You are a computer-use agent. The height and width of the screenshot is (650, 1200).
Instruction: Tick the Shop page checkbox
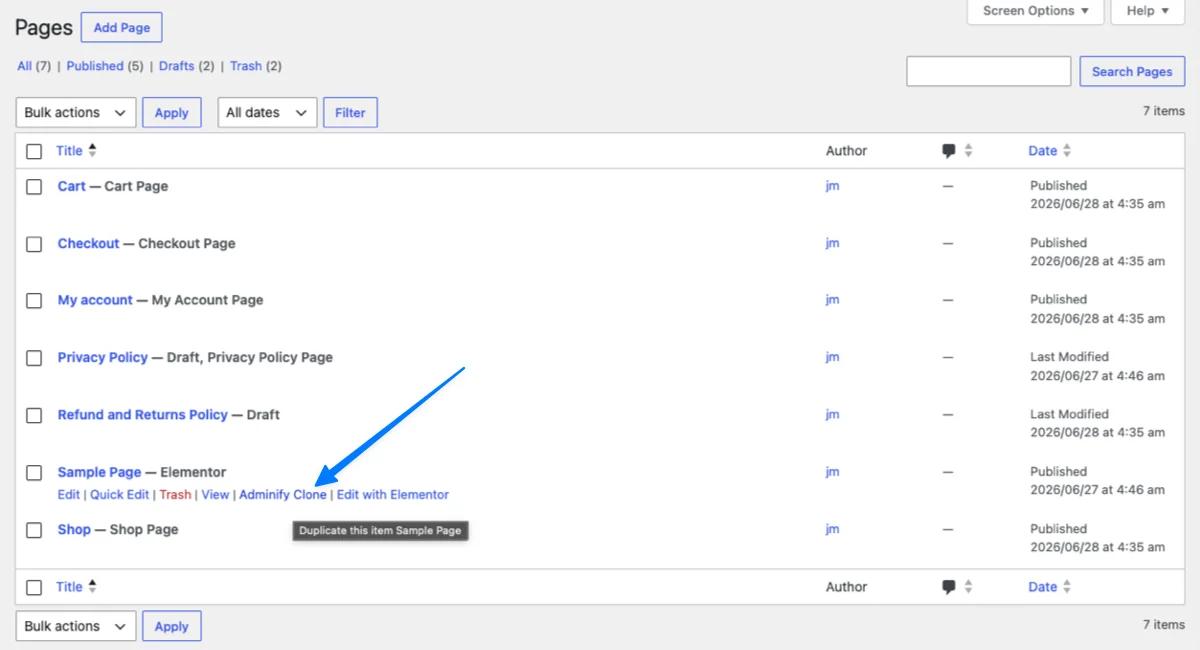tap(34, 530)
